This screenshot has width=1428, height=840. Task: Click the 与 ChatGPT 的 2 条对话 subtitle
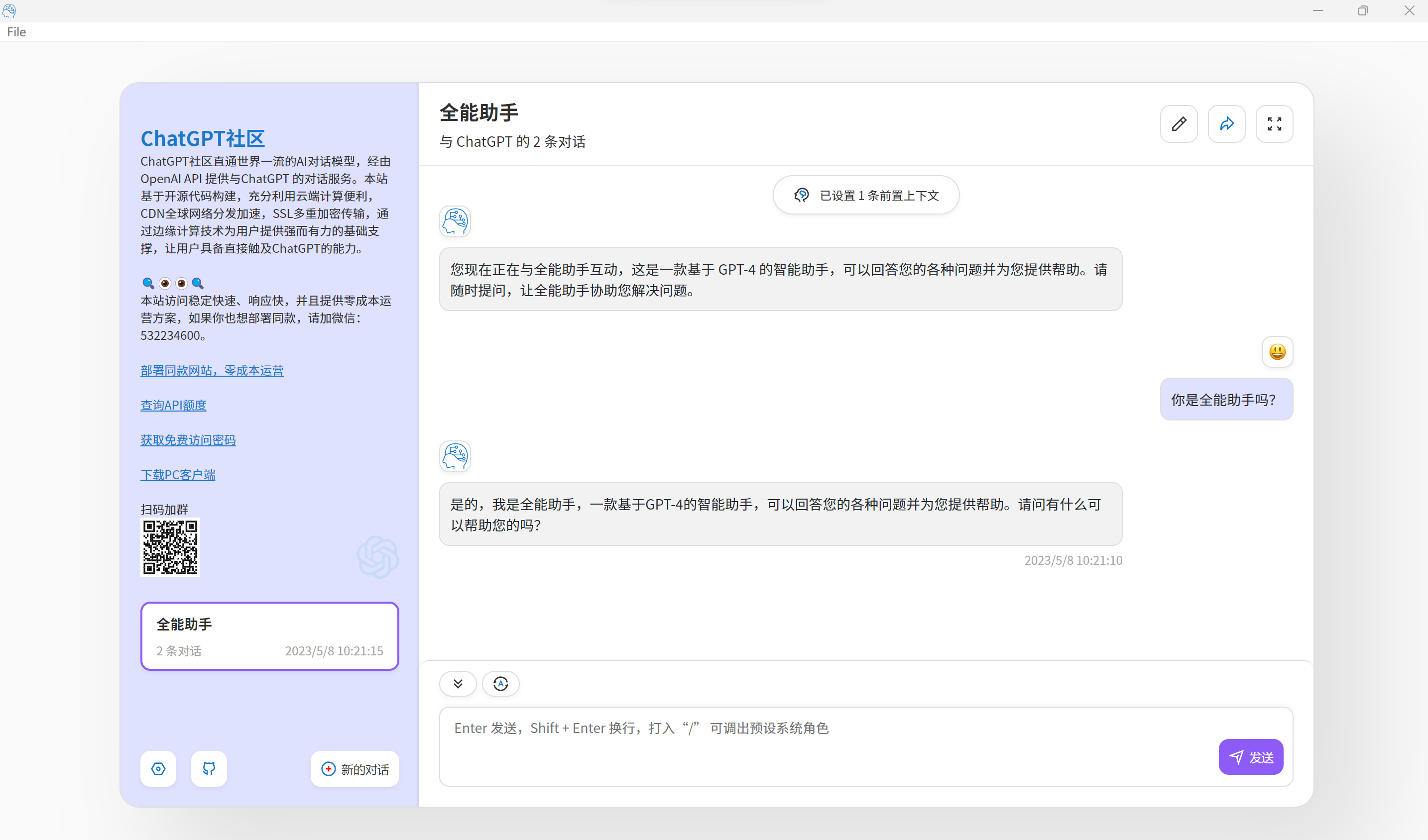coord(512,142)
